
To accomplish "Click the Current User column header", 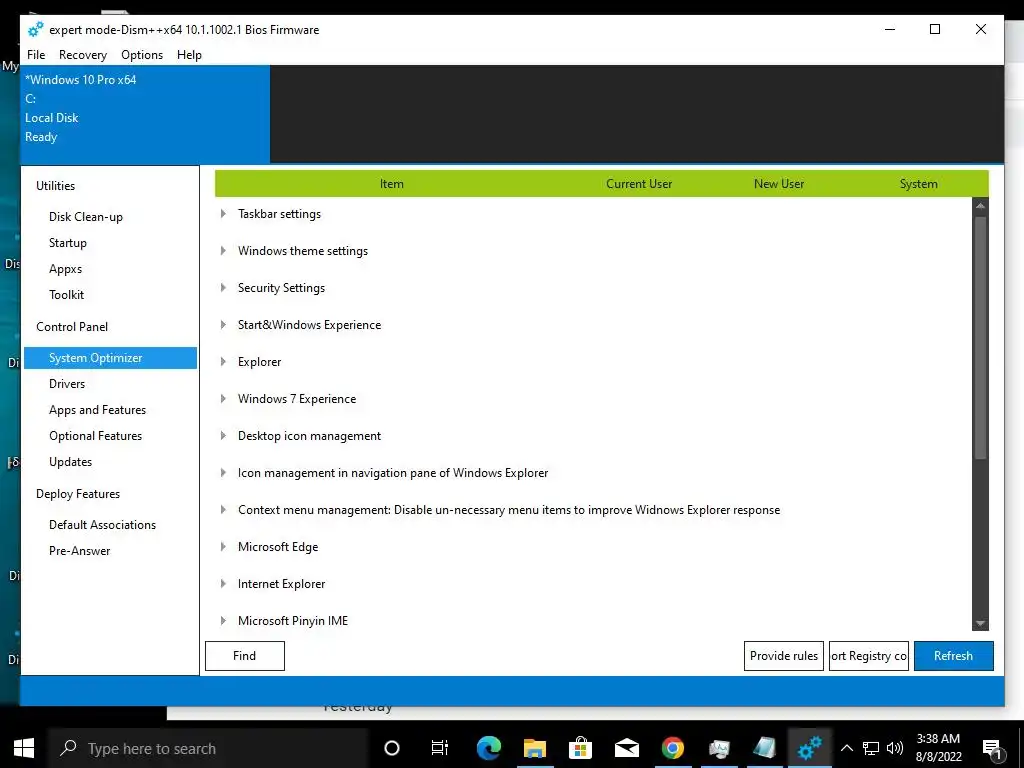I will click(639, 184).
